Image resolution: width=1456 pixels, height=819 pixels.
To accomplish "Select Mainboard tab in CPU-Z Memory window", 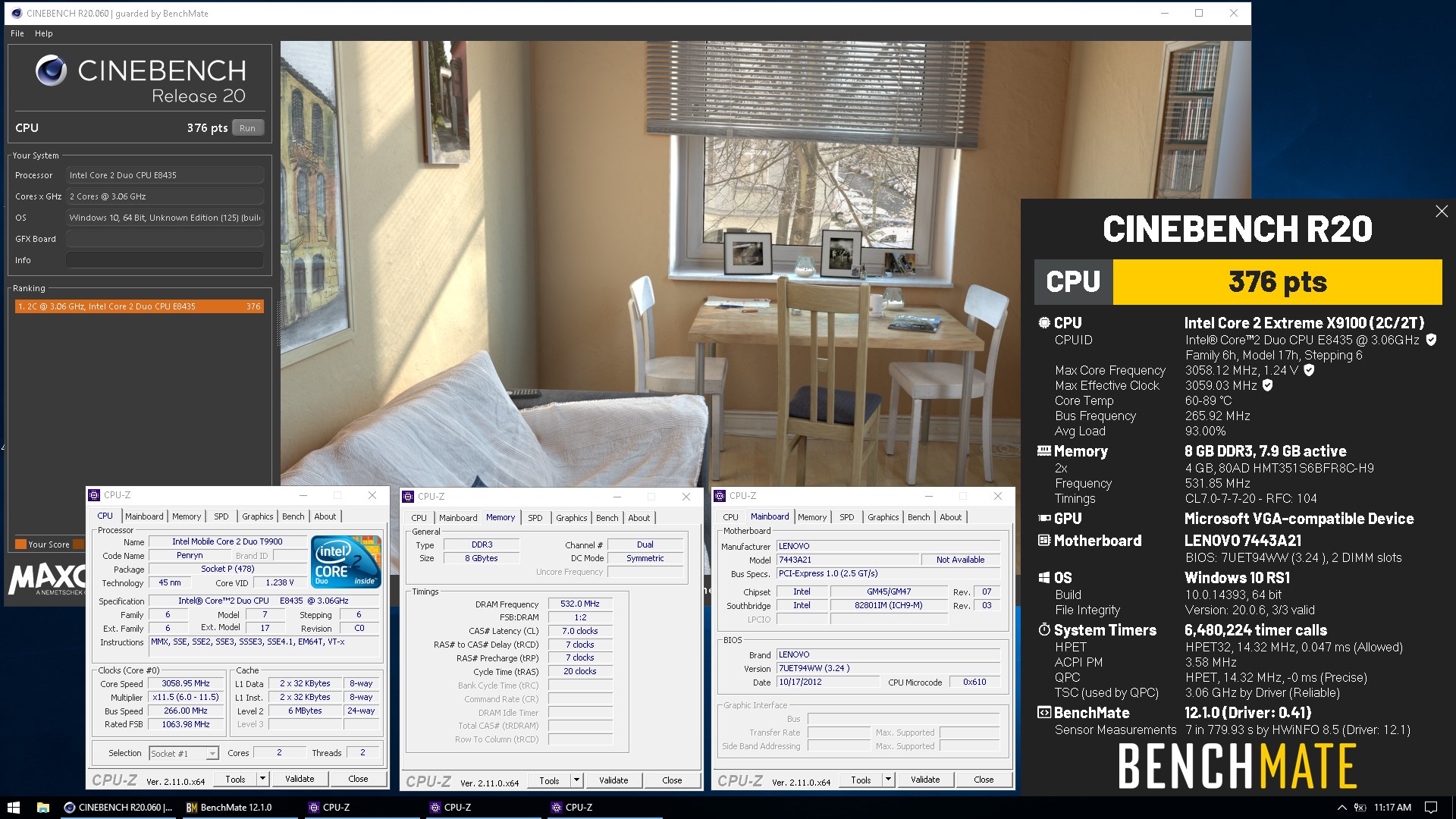I will tap(458, 518).
